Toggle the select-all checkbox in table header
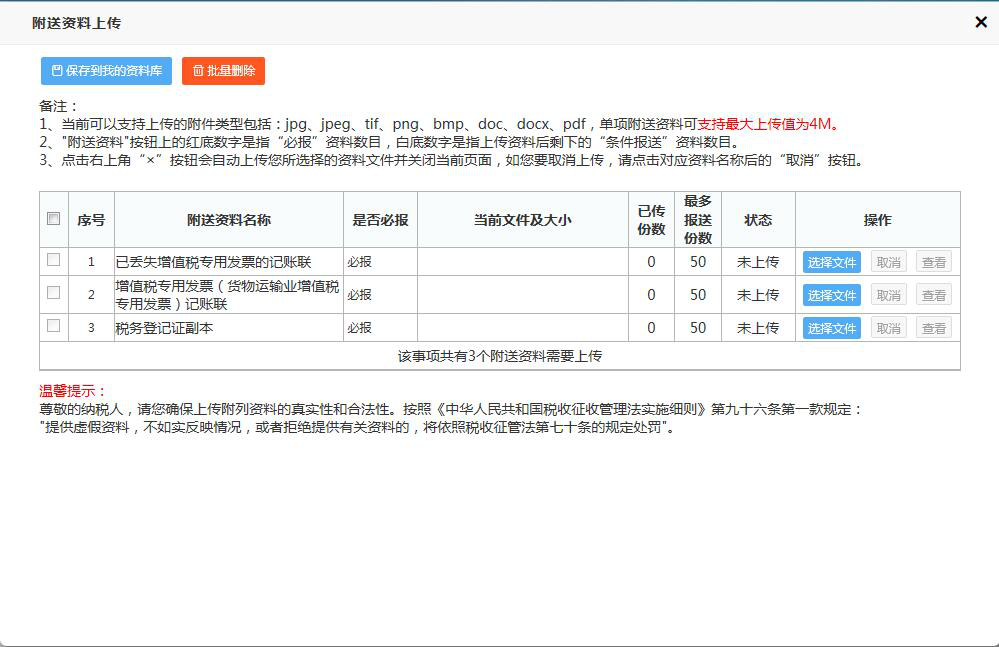The width and height of the screenshot is (999, 647). click(x=54, y=219)
